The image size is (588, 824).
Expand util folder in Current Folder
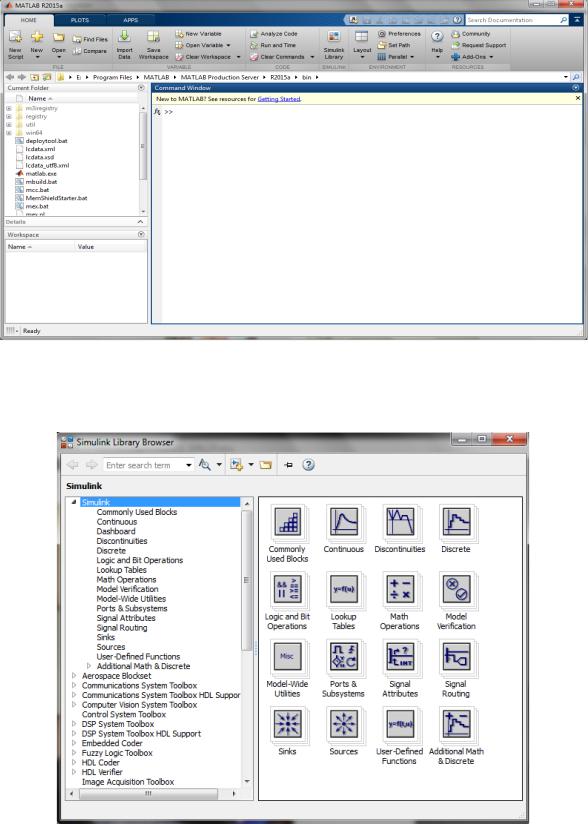(8, 125)
